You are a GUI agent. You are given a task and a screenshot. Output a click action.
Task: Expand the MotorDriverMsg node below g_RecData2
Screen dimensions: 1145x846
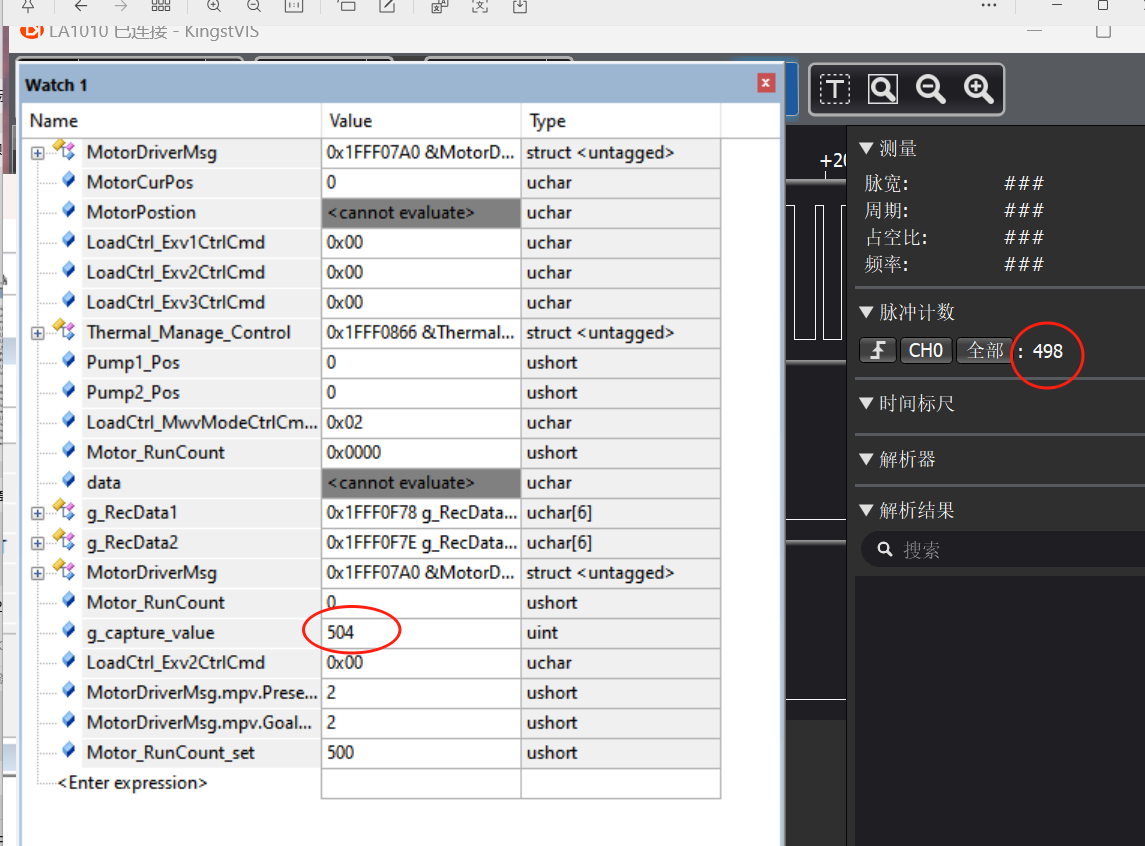[37, 573]
